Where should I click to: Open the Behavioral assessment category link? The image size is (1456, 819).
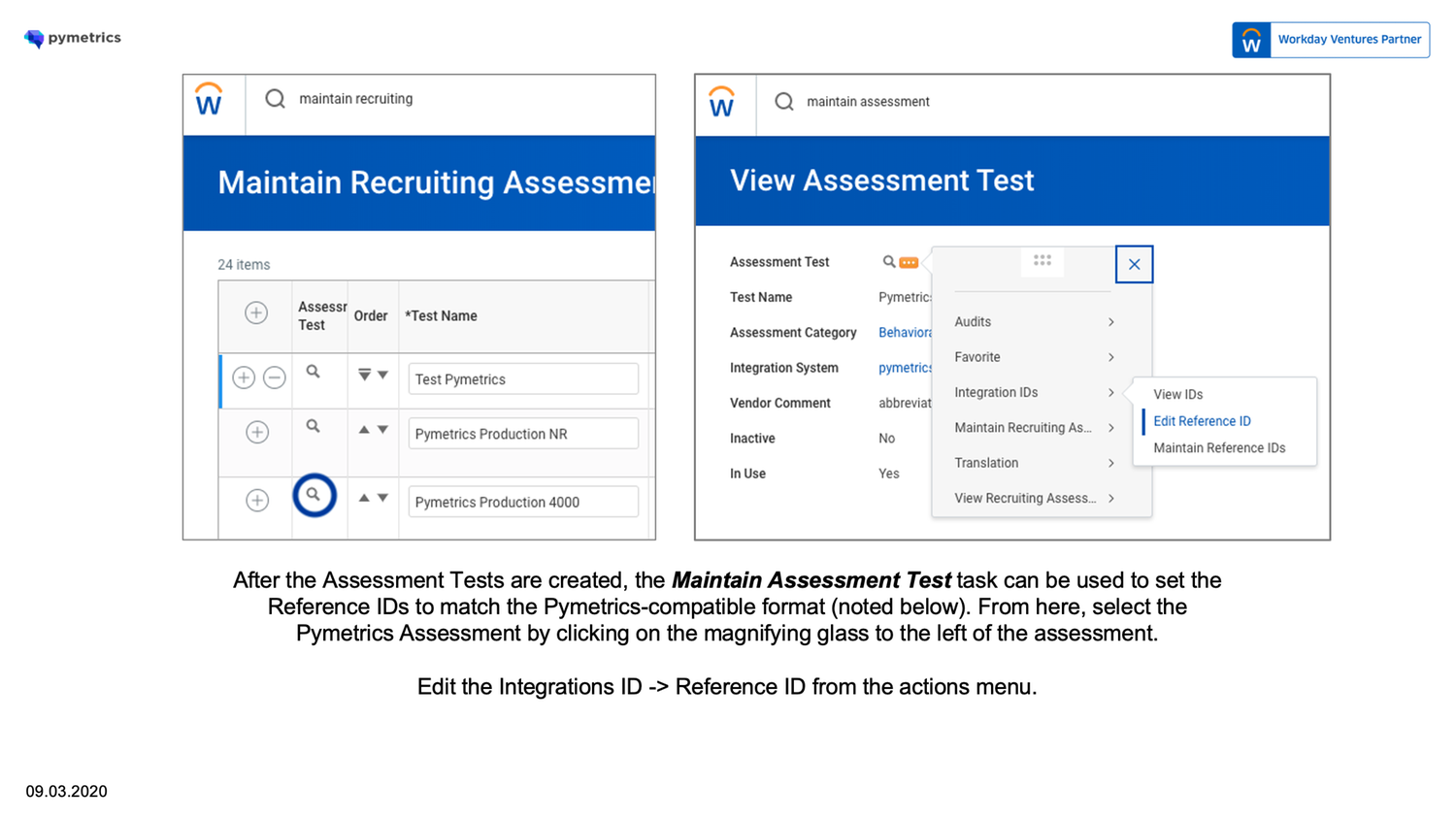[x=905, y=332]
